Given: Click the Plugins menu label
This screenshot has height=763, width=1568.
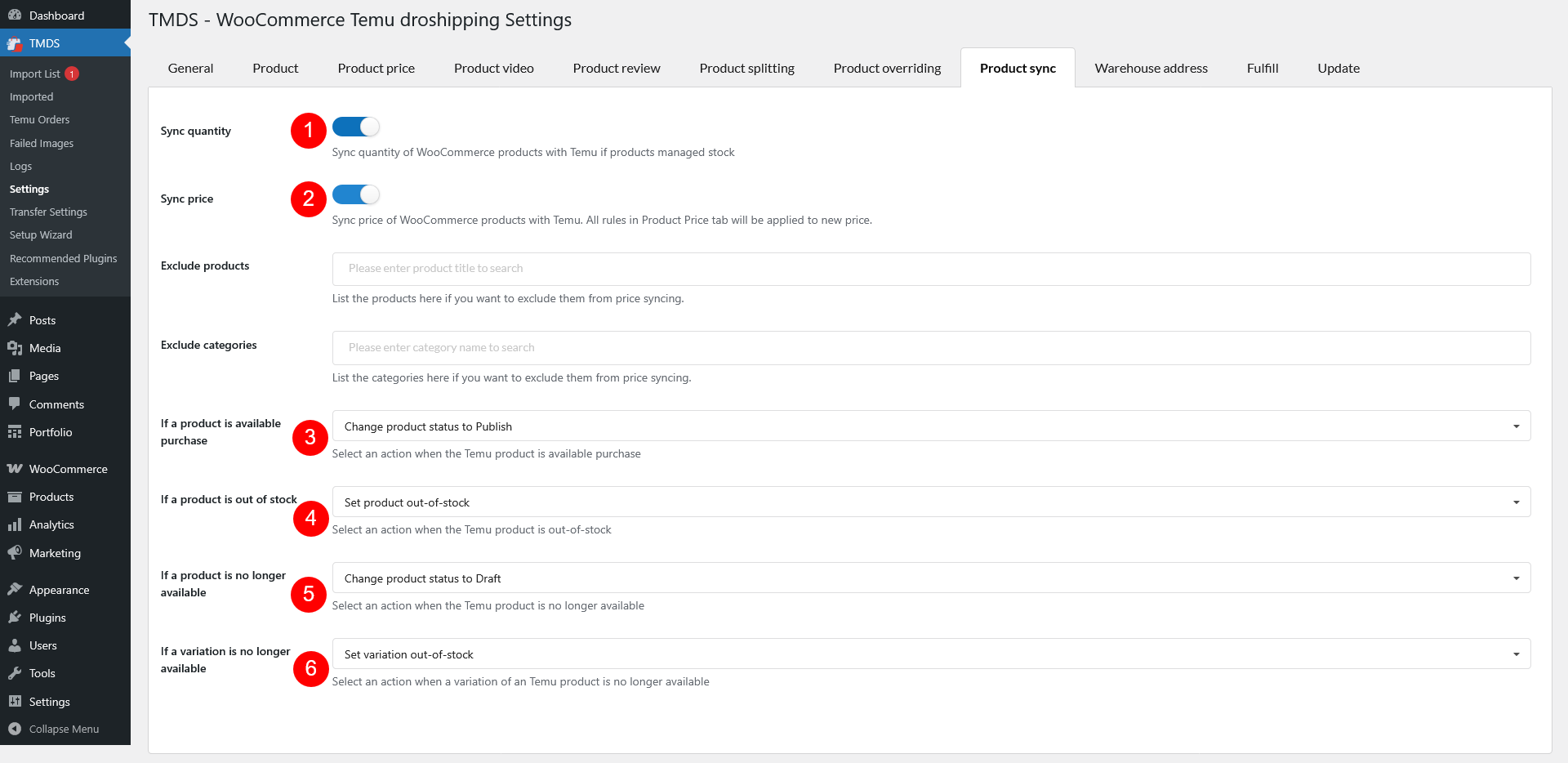Looking at the screenshot, I should click(x=47, y=618).
